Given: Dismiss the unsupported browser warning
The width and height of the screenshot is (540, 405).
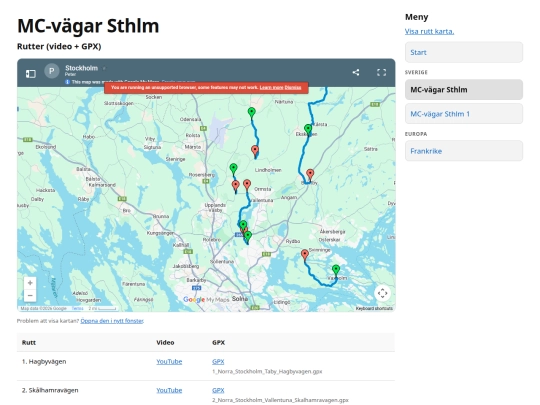Looking at the screenshot, I should (x=293, y=87).
